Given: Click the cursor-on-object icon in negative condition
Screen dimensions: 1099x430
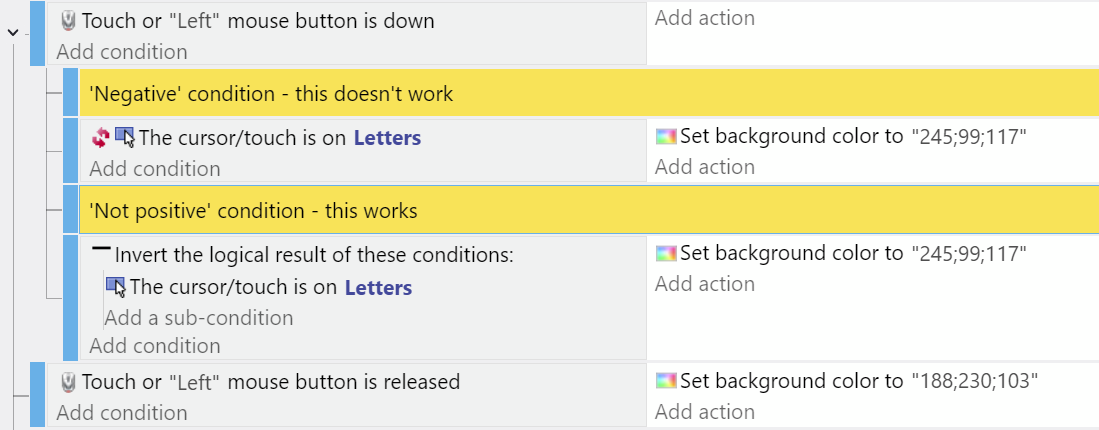Looking at the screenshot, I should (x=125, y=137).
